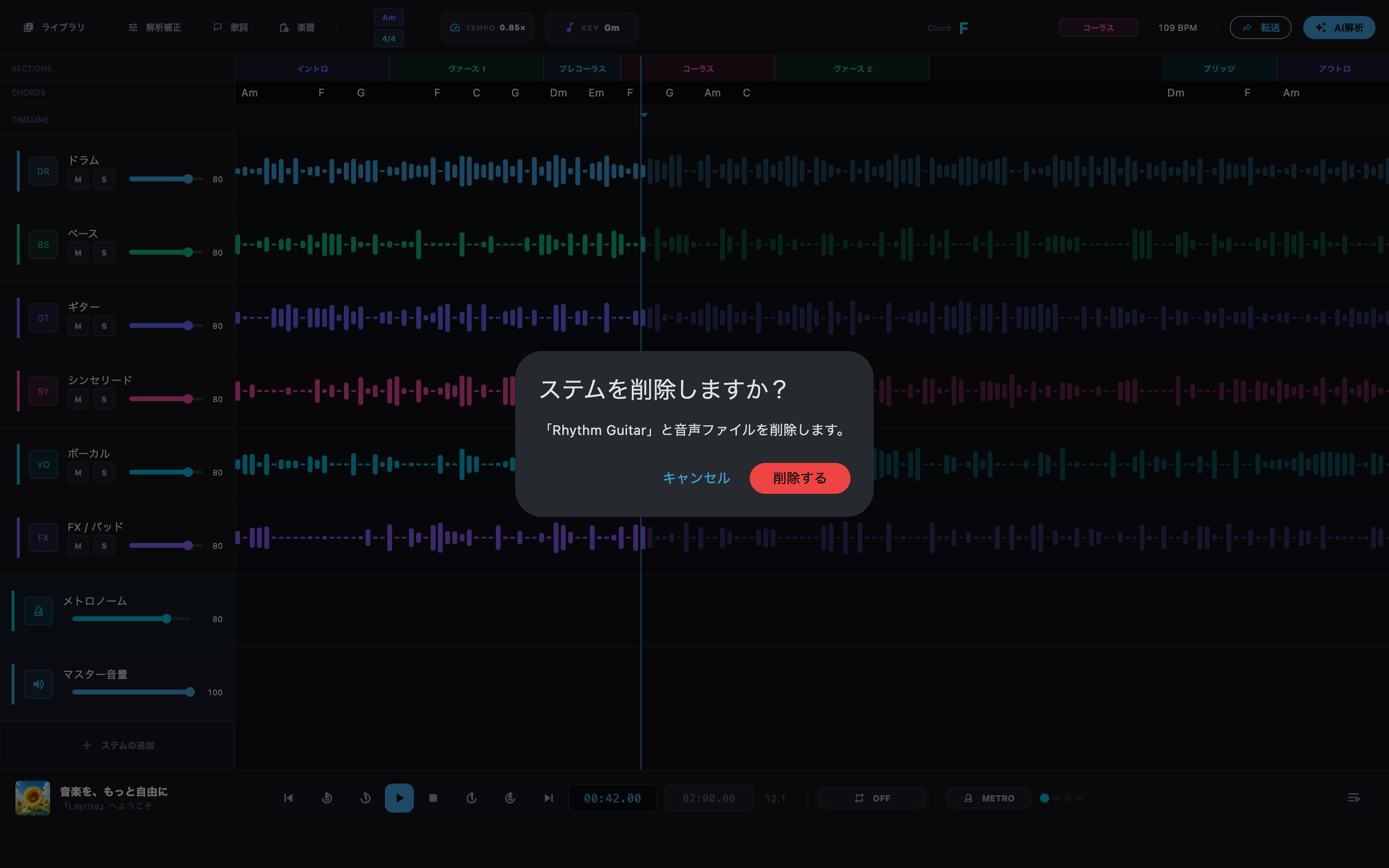Jump to the ヴァース 2 section
Image resolution: width=1389 pixels, height=868 pixels.
click(852, 69)
